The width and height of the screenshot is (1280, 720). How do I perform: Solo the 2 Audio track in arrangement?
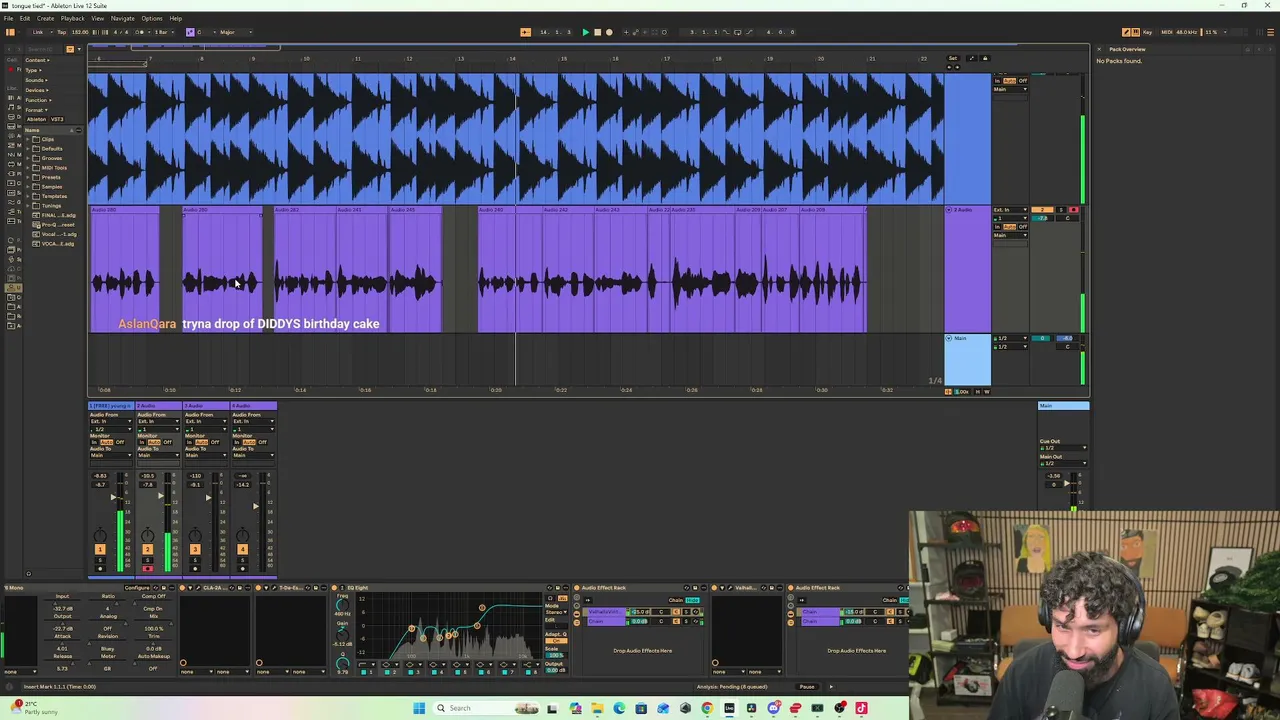coord(1059,210)
